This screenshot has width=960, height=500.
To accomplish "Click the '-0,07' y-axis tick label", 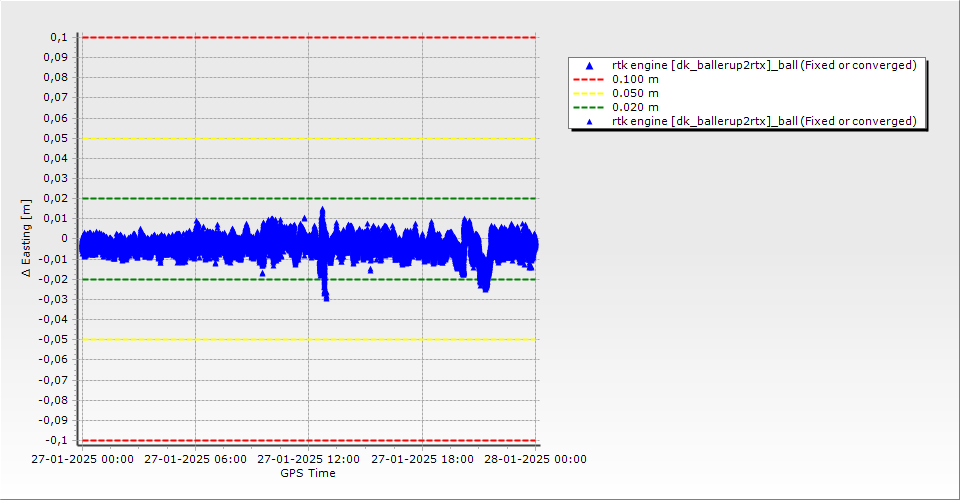I will tap(53, 380).
